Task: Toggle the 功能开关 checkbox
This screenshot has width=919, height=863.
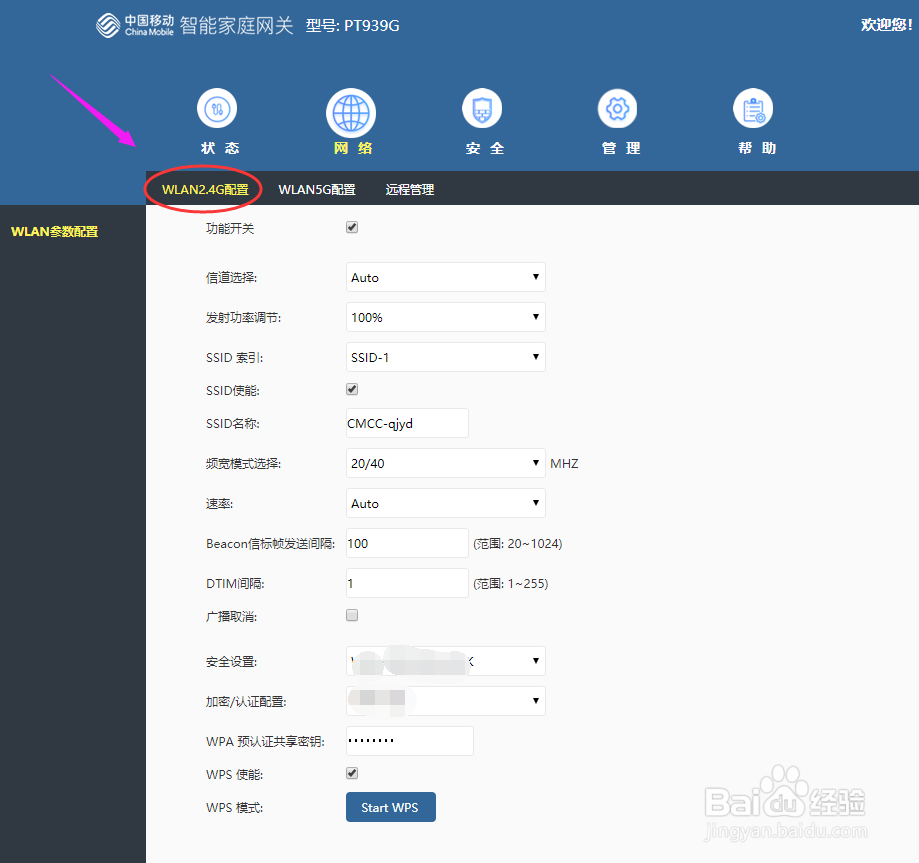Action: tap(351, 227)
